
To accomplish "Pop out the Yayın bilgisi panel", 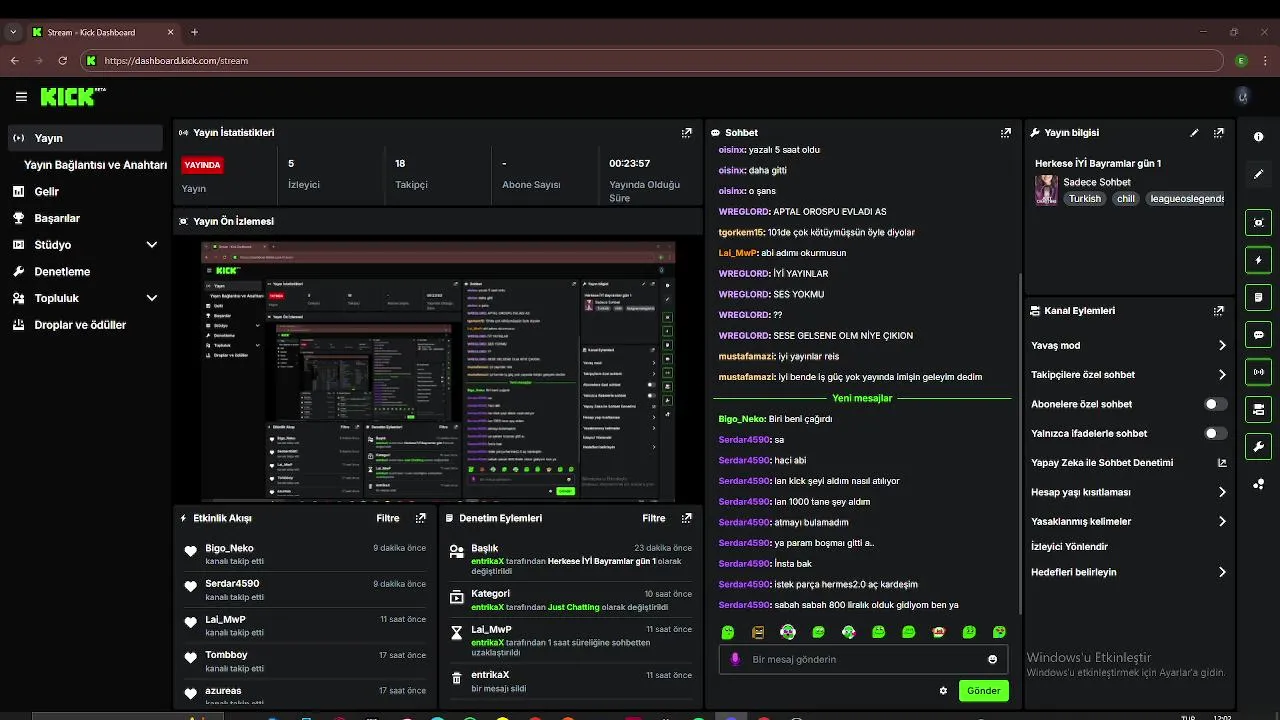I will (1218, 132).
